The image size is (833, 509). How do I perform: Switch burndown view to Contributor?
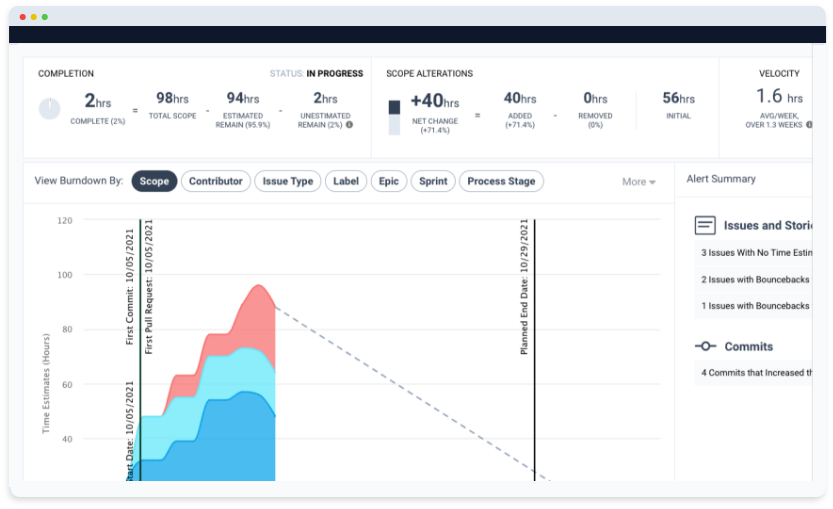coord(216,181)
